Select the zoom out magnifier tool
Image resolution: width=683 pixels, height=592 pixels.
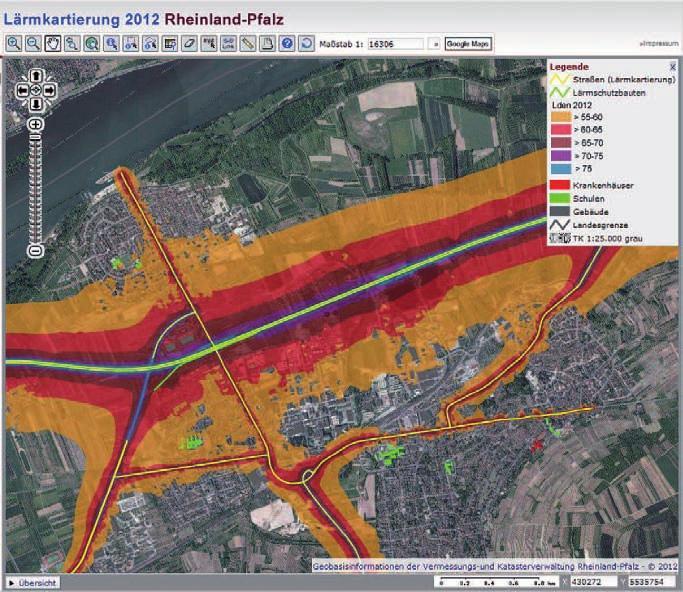pos(33,44)
